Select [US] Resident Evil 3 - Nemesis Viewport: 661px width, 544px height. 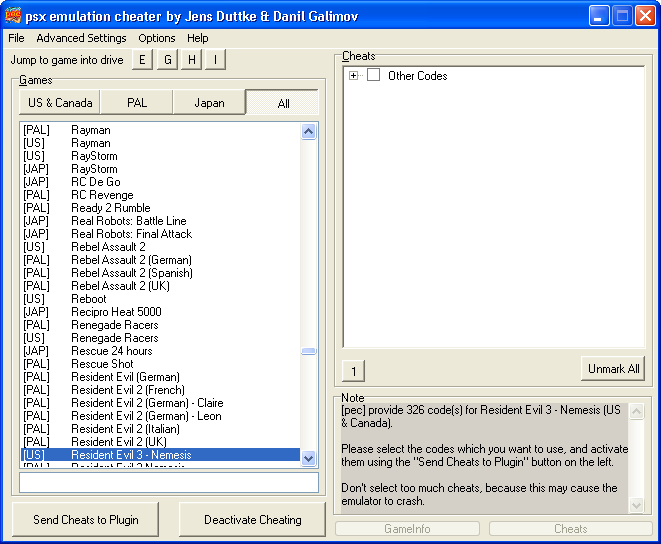[x=161, y=455]
